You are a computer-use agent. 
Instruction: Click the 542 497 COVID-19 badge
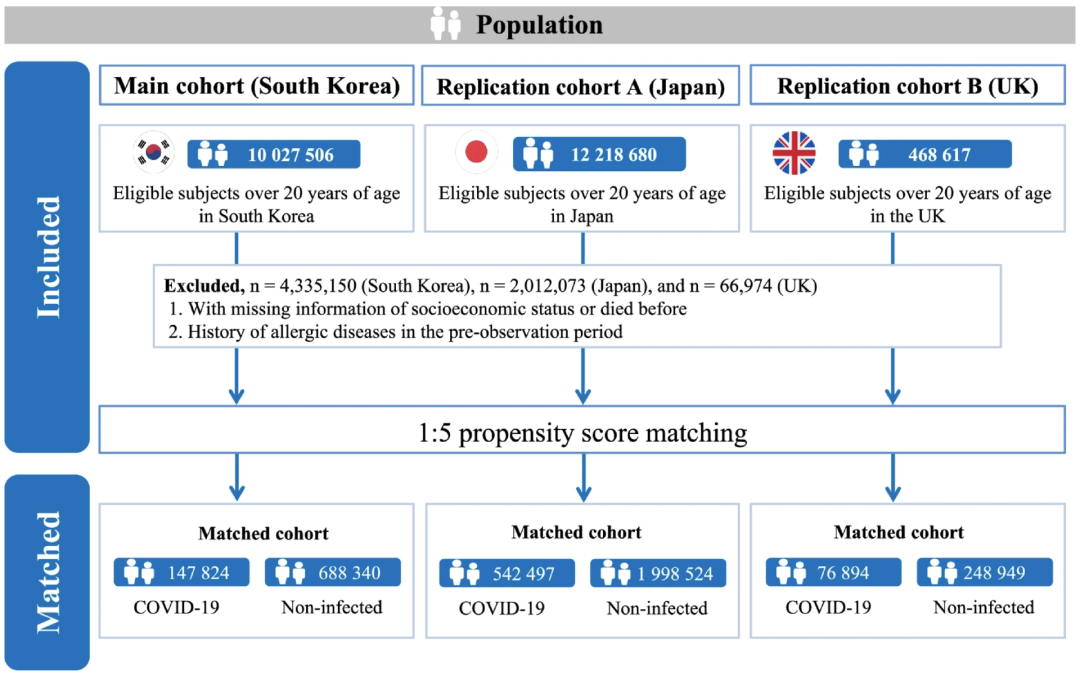pos(507,574)
